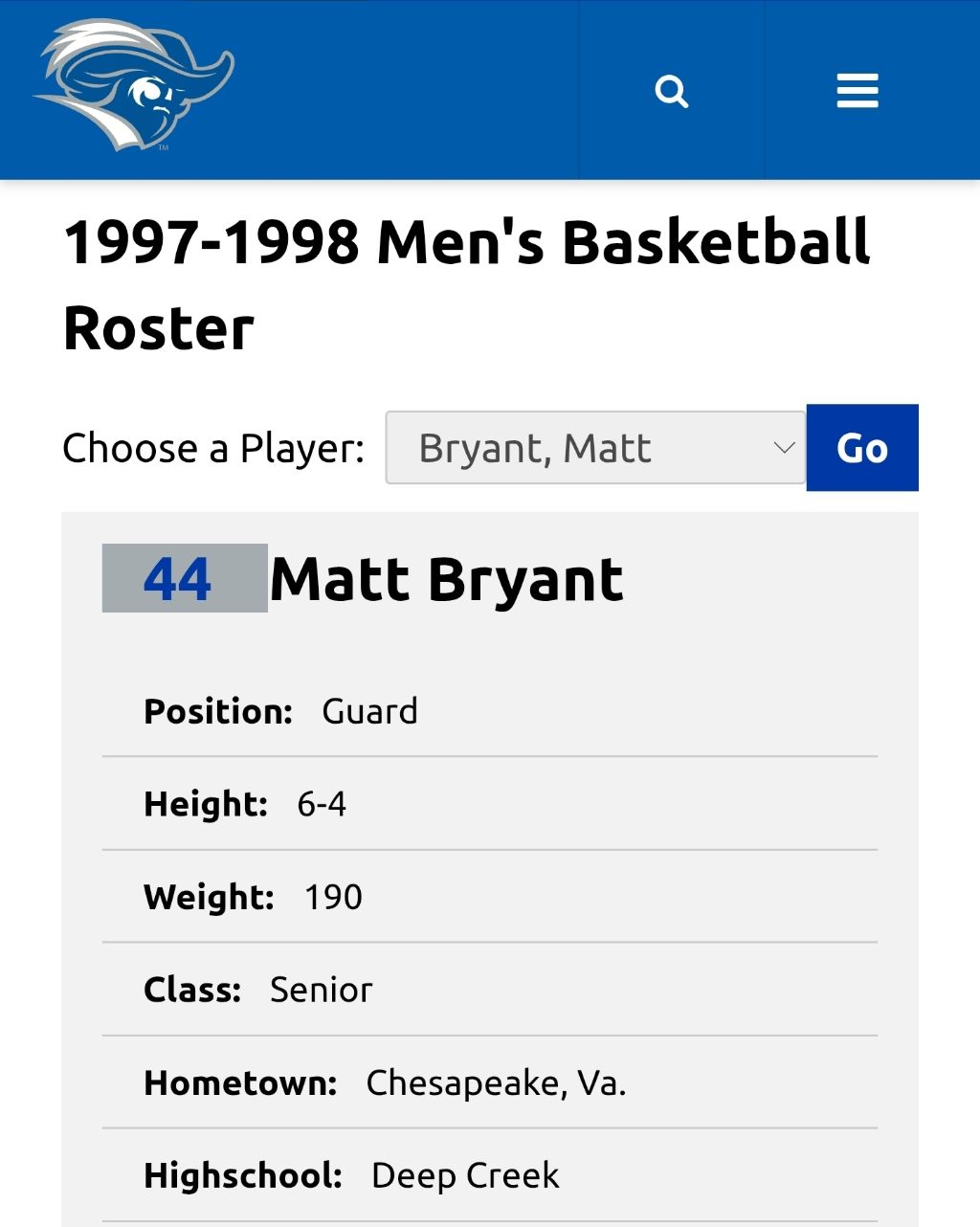This screenshot has height=1227, width=980.
Task: Click the Deep Creek high school value
Action: (465, 1175)
